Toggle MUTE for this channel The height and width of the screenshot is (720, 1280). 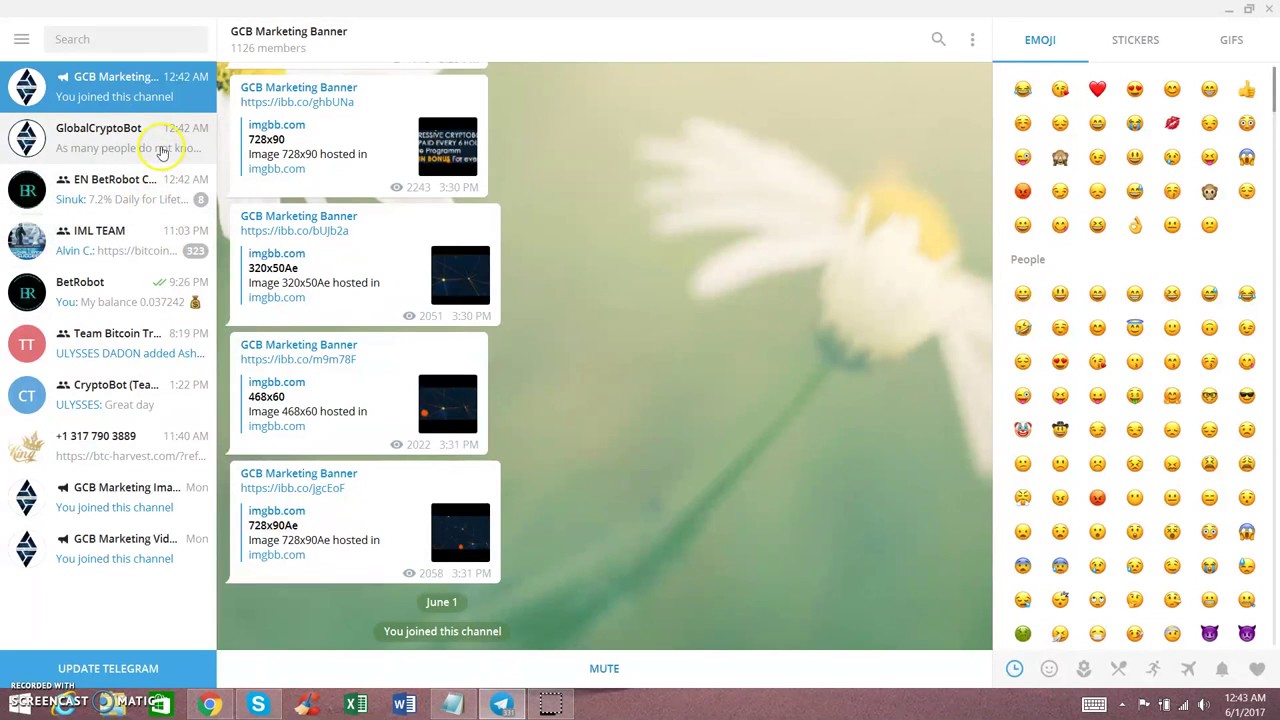pos(604,668)
